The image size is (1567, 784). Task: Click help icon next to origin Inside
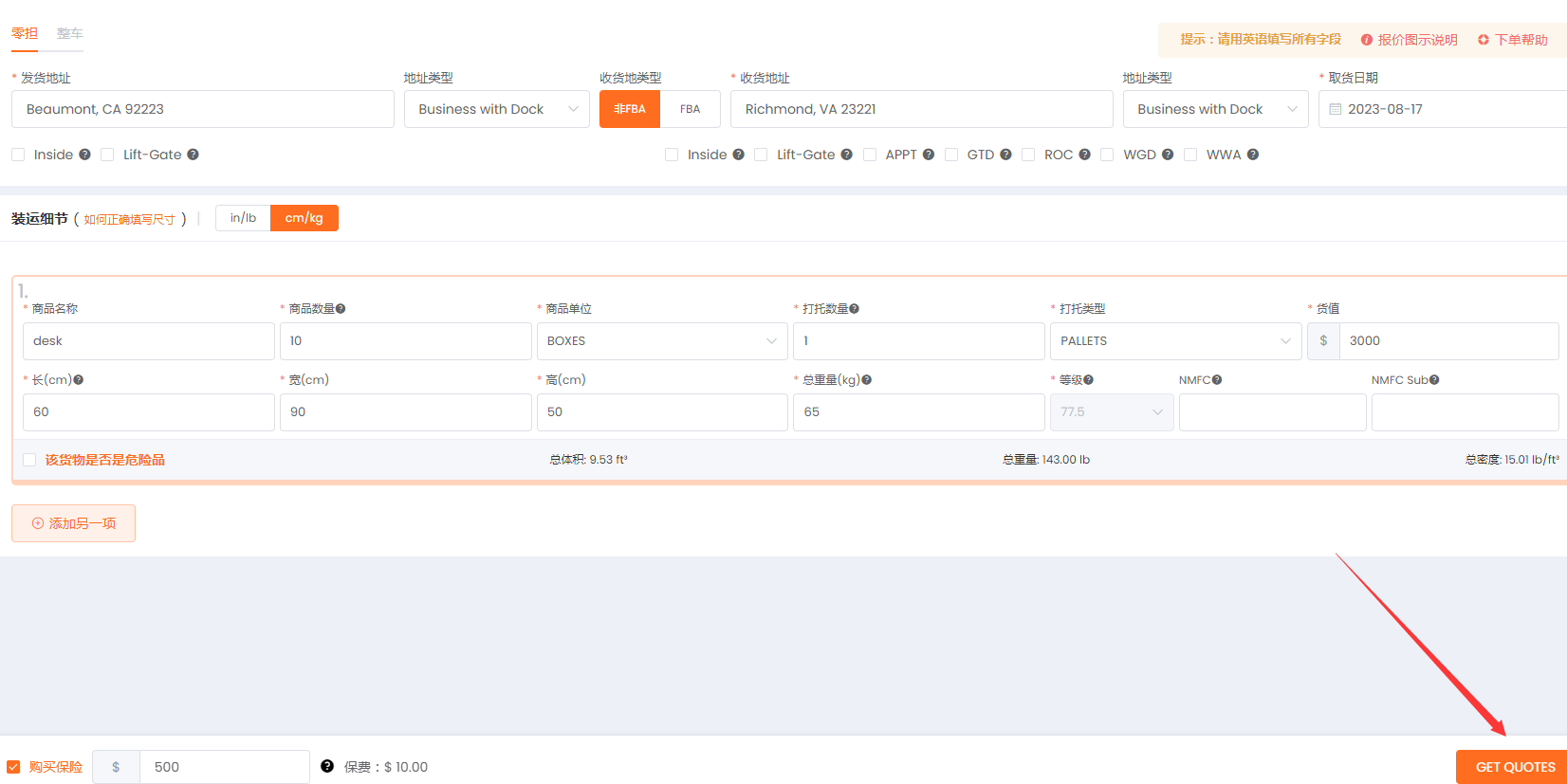click(84, 155)
